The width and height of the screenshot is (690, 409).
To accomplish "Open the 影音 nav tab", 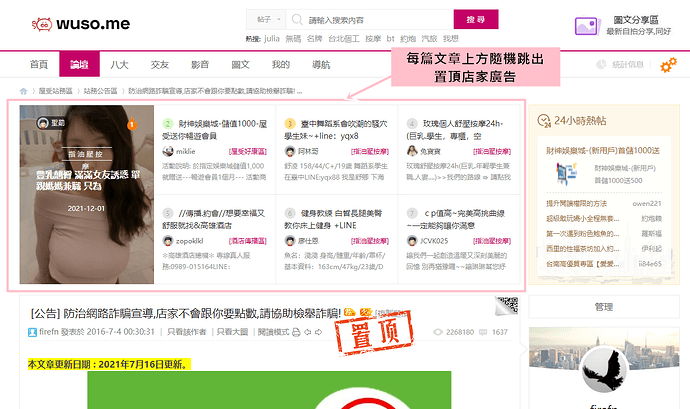I will [200, 65].
